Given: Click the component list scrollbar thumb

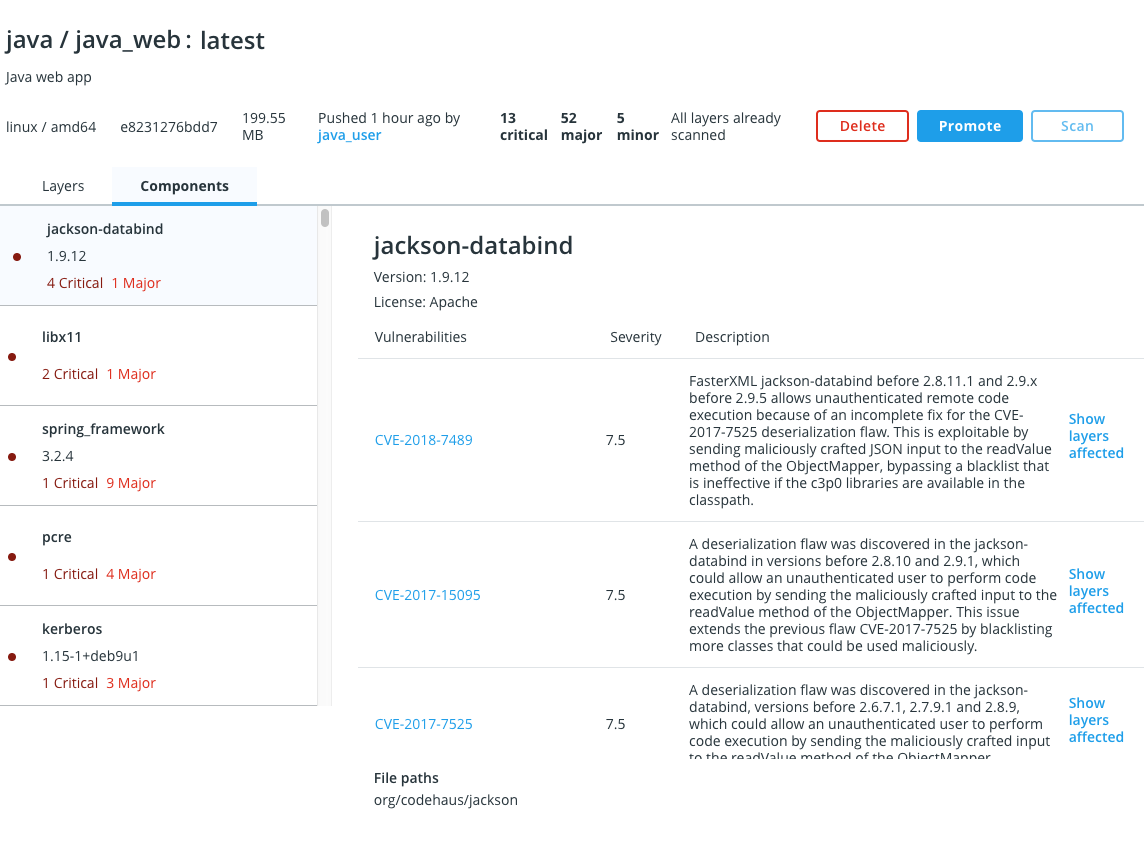Looking at the screenshot, I should coord(325,217).
